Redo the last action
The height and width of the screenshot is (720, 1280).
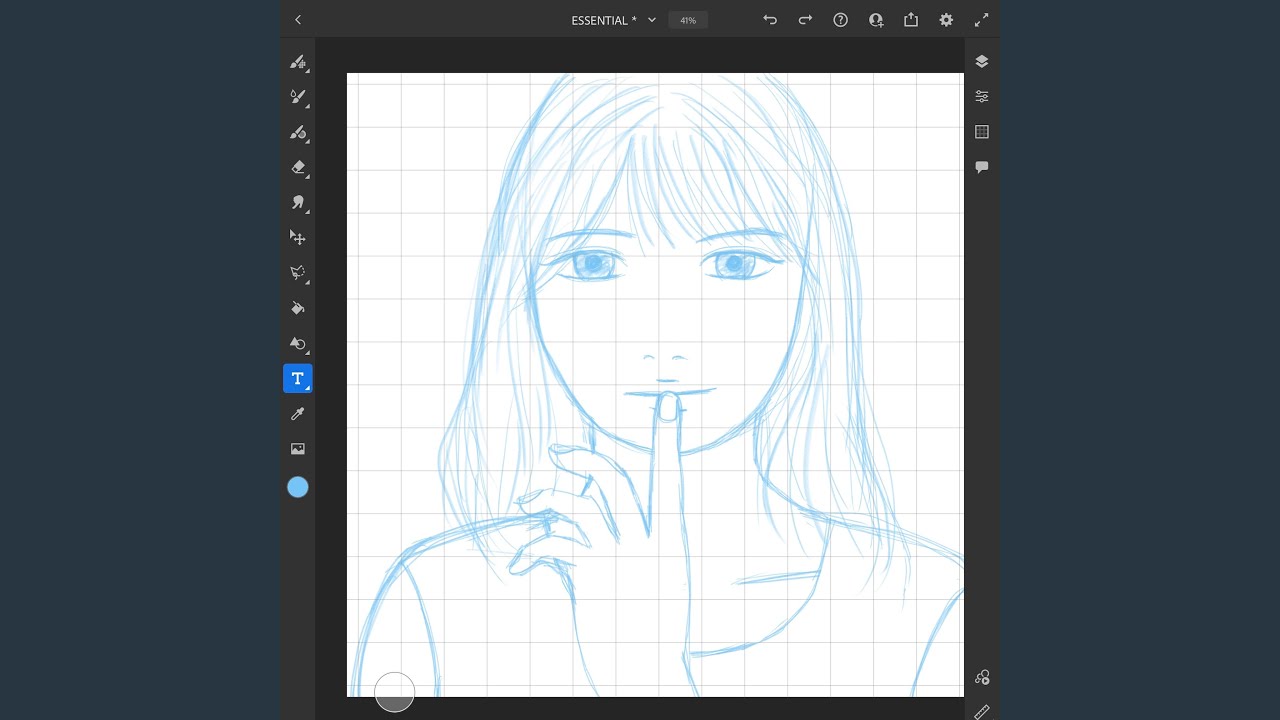[805, 20]
